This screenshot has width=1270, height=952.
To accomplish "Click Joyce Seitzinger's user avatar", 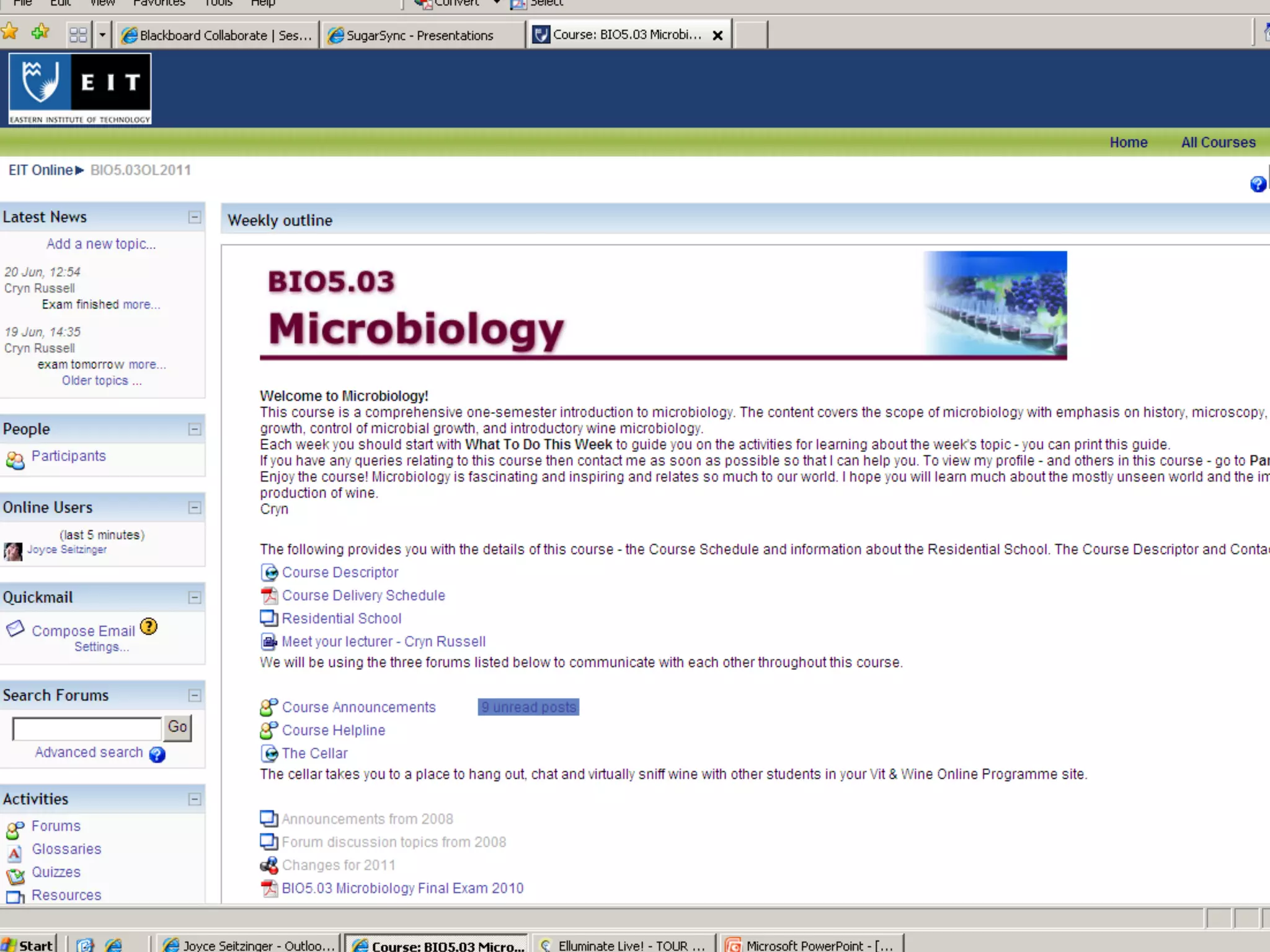I will (12, 550).
